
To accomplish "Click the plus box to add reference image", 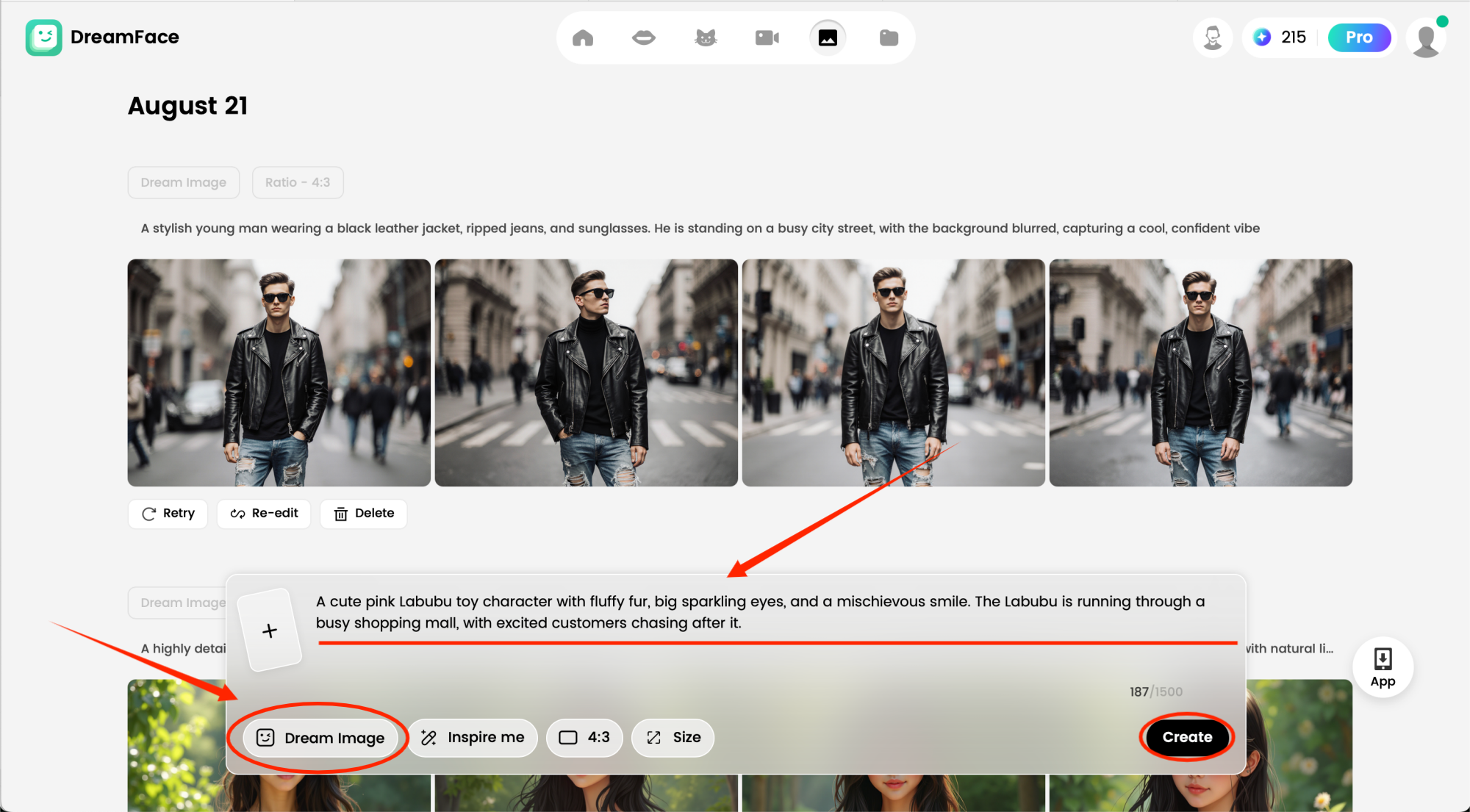I will point(270,630).
